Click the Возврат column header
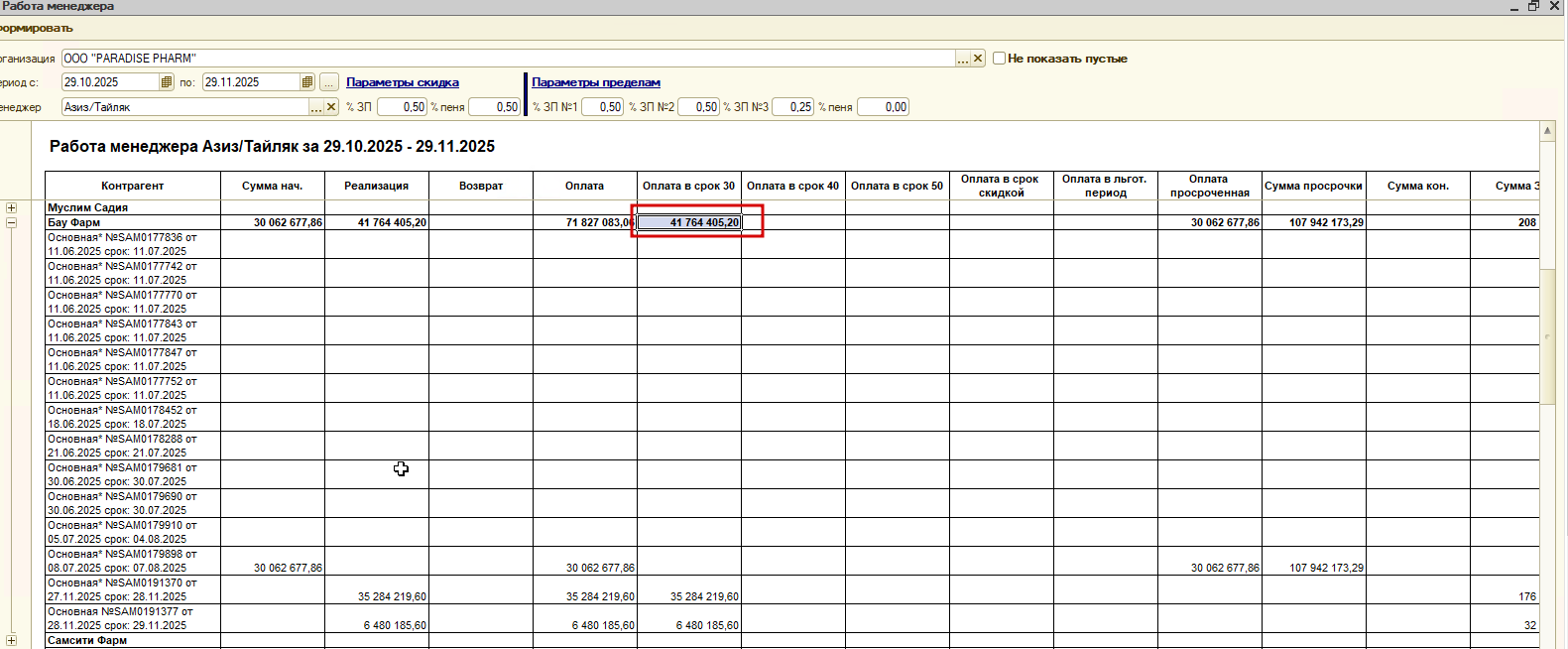The height and width of the screenshot is (649, 1568). [481, 187]
